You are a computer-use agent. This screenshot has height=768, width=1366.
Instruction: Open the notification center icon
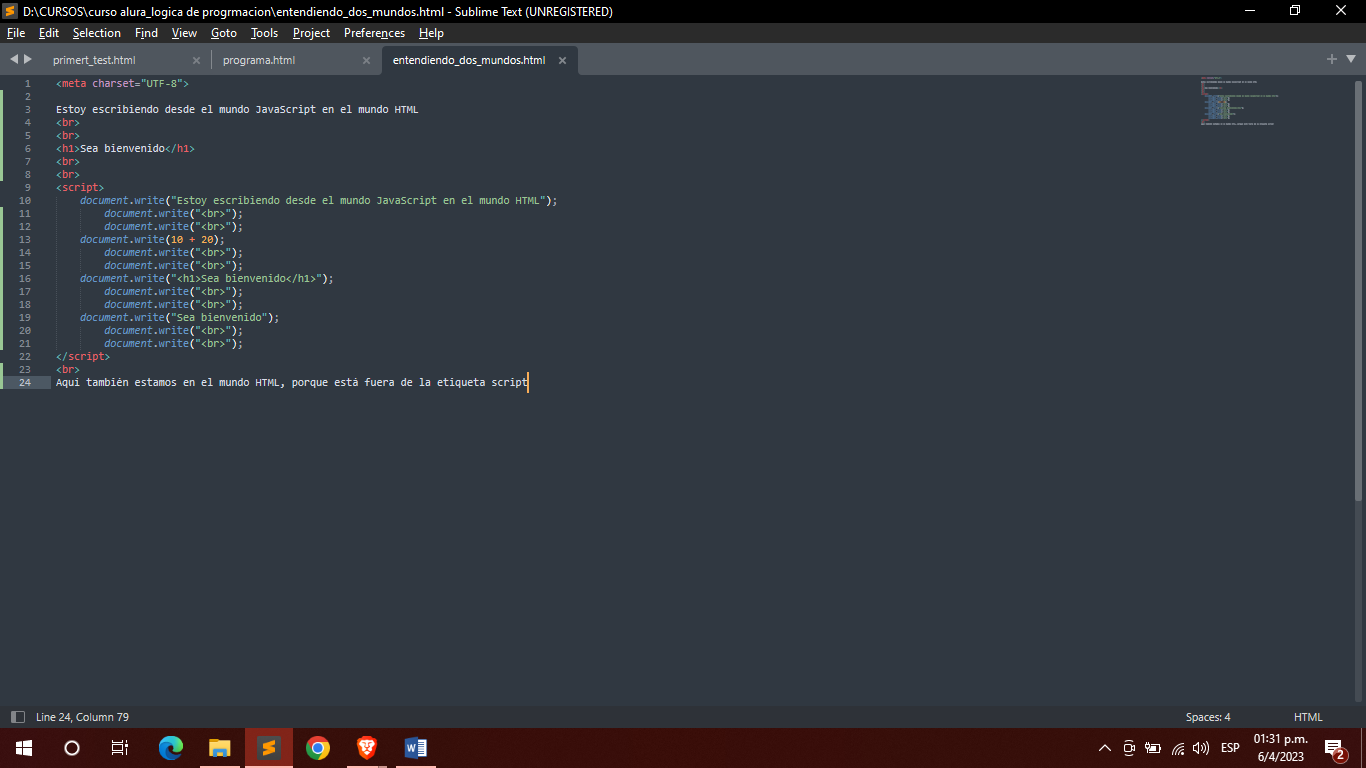click(1335, 748)
